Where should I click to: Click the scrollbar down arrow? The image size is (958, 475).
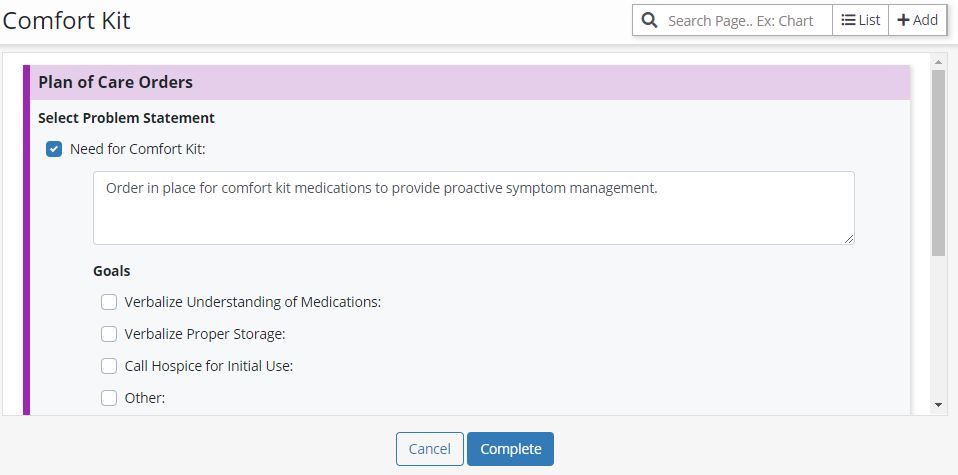(x=938, y=405)
